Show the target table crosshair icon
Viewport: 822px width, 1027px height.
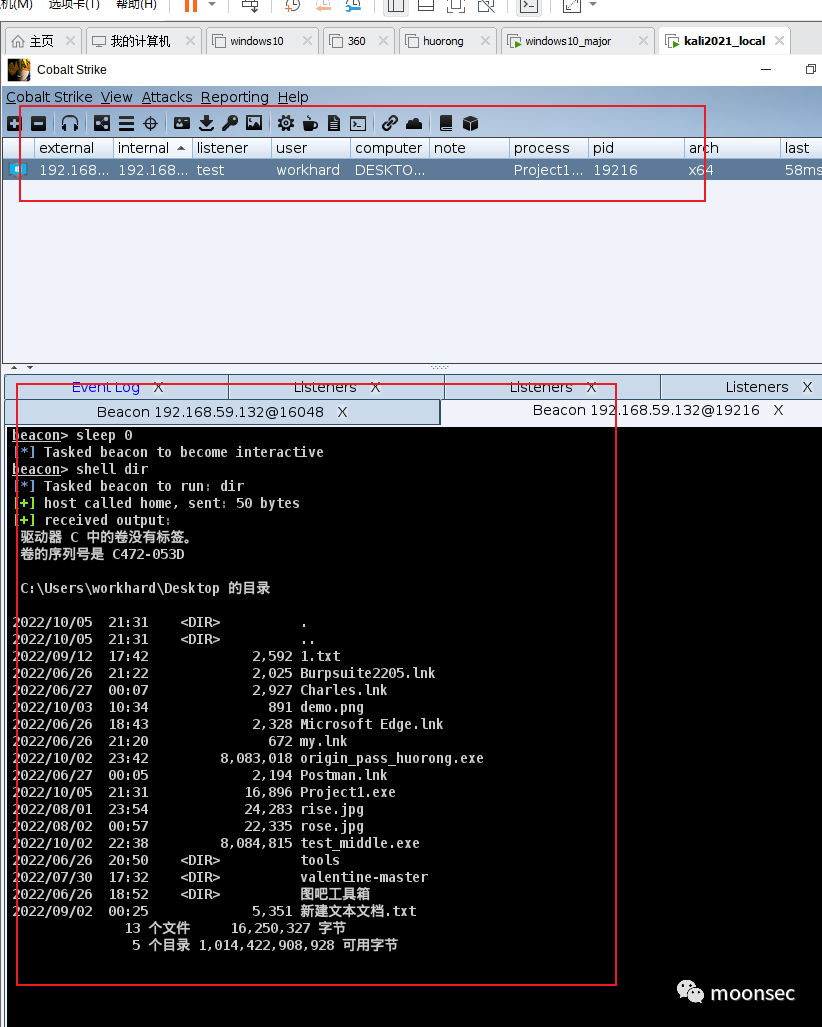click(x=151, y=123)
